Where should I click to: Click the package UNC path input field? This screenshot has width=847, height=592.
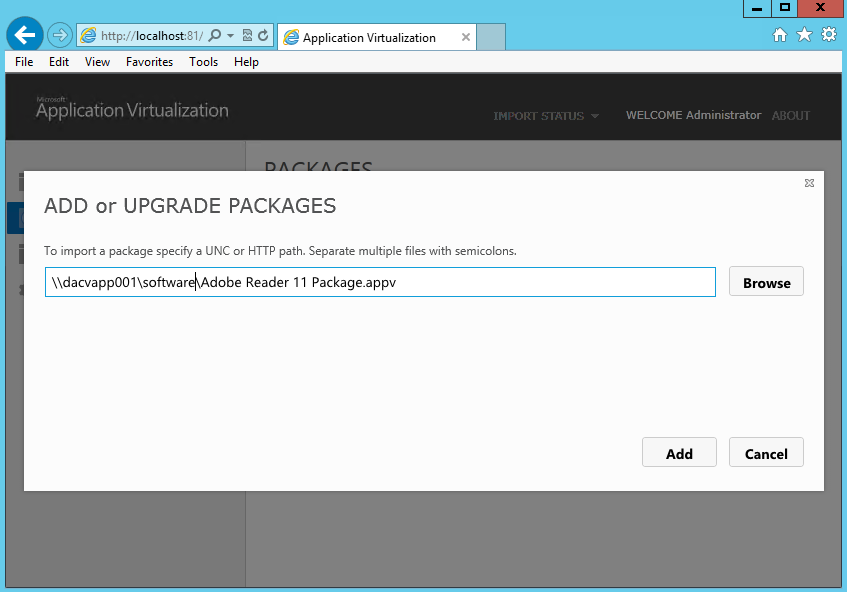(x=380, y=282)
